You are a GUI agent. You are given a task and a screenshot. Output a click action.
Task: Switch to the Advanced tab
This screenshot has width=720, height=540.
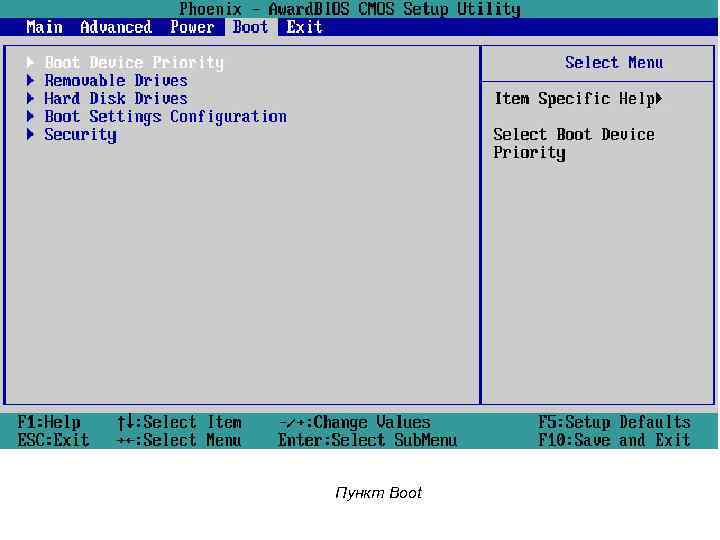tap(116, 27)
